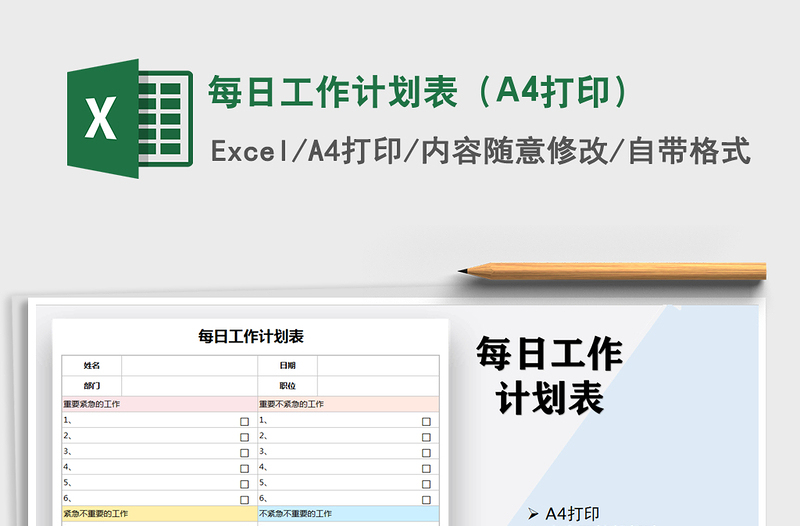Screen dimensions: 800x526
Task: Tick checkbox for item 1 under 重要紧急的工作
Action: pos(244,421)
